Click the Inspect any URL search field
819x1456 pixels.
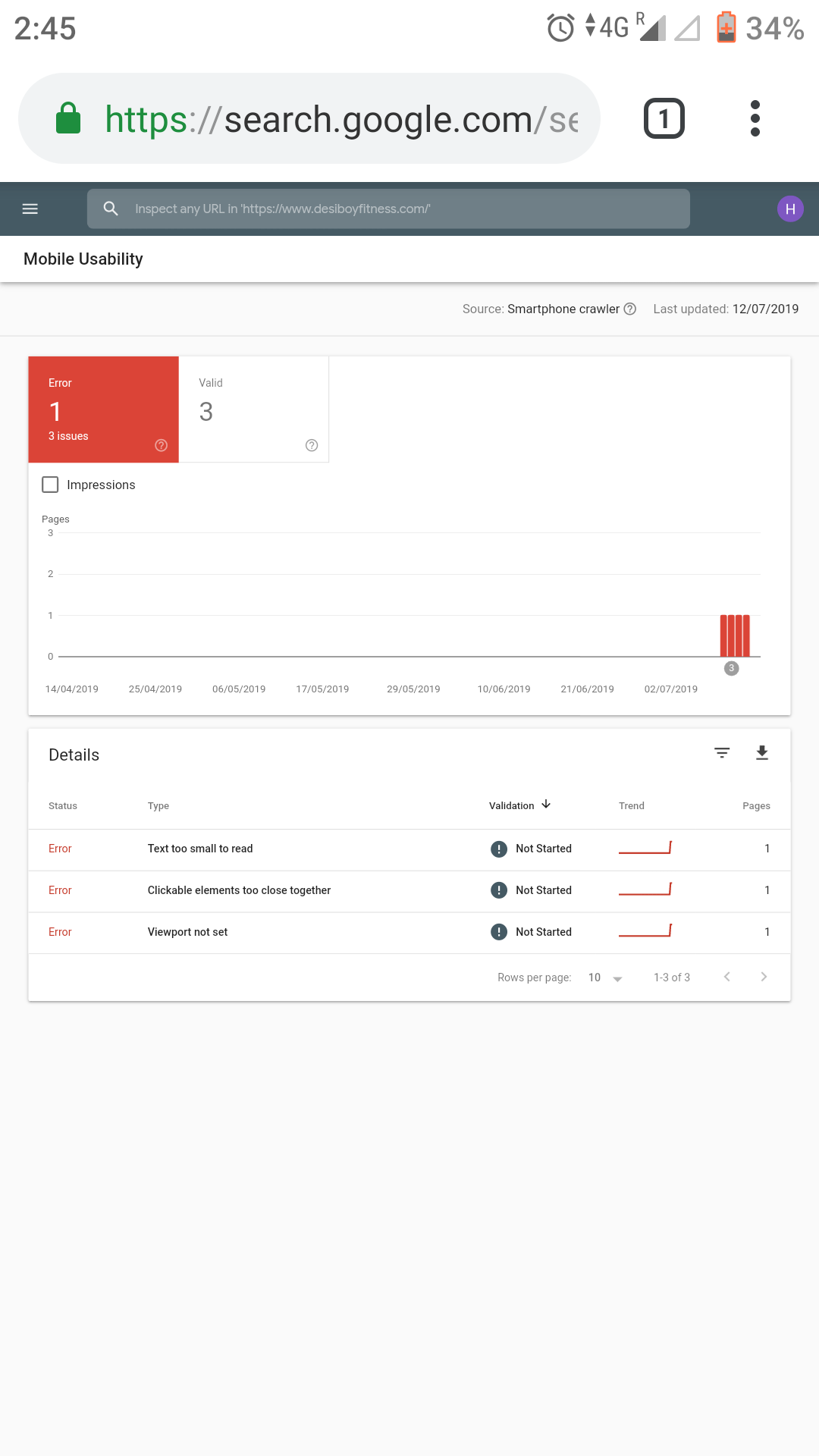pos(388,209)
